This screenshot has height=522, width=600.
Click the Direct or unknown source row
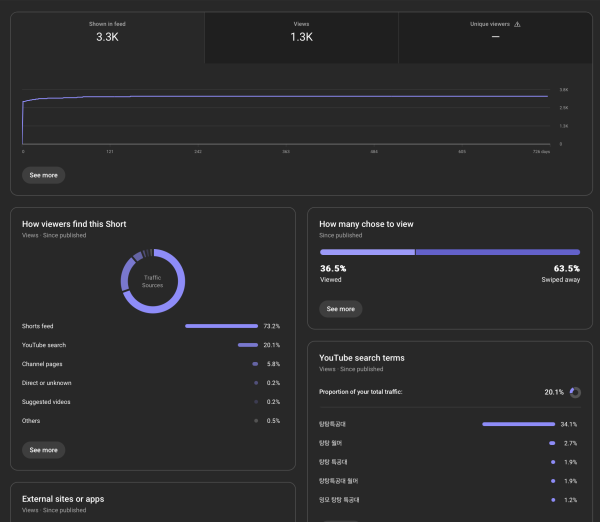[x=47, y=383]
